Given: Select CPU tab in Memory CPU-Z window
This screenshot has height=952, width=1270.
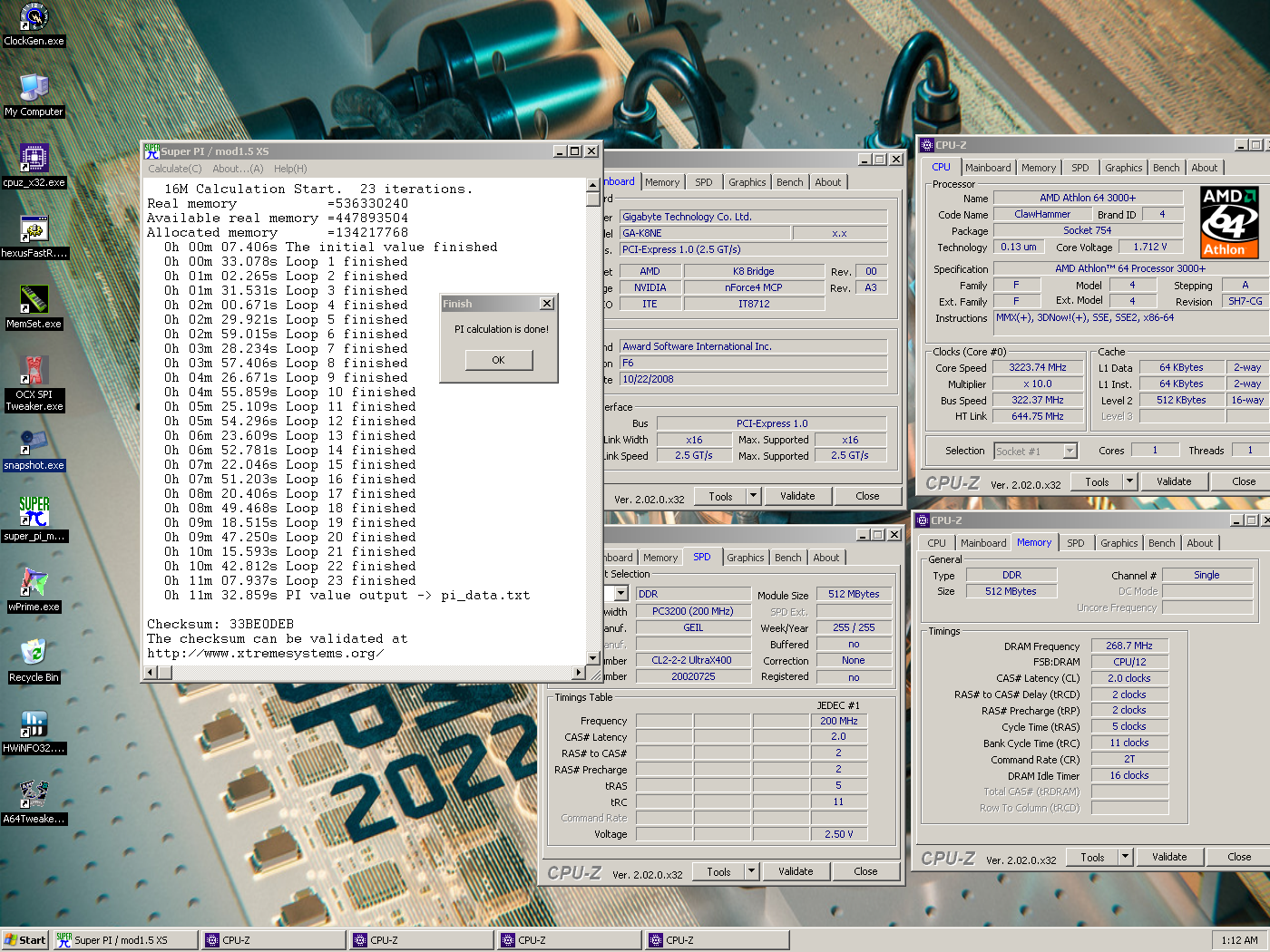Looking at the screenshot, I should tap(936, 543).
